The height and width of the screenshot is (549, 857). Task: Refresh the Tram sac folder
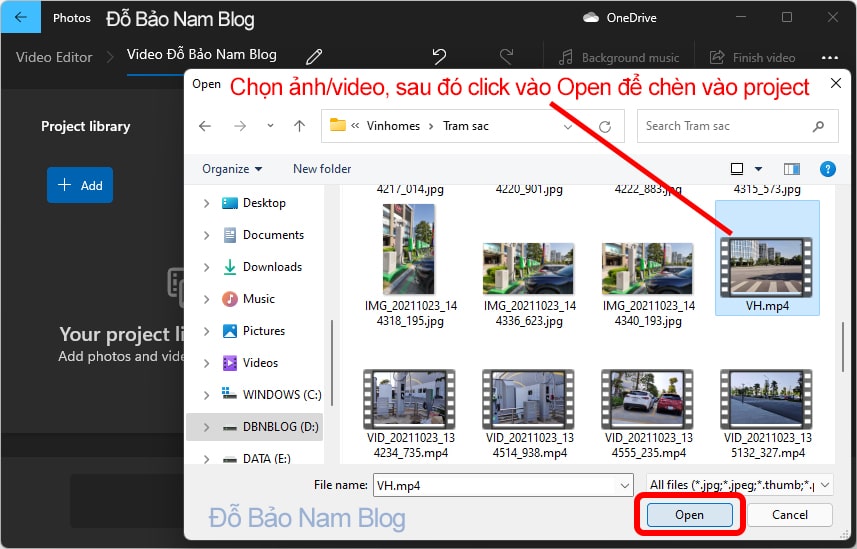[604, 127]
